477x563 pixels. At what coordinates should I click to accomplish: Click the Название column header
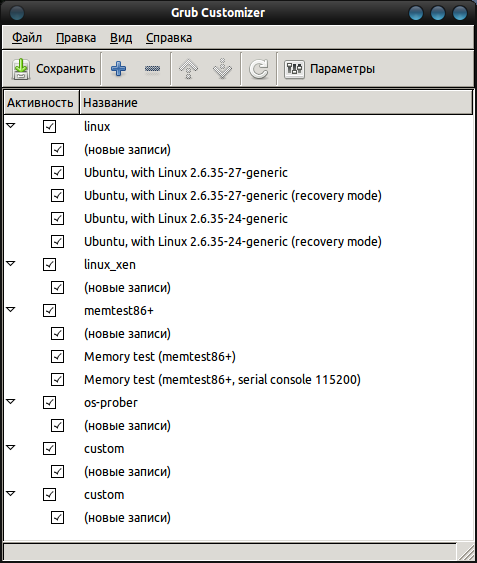[276, 103]
